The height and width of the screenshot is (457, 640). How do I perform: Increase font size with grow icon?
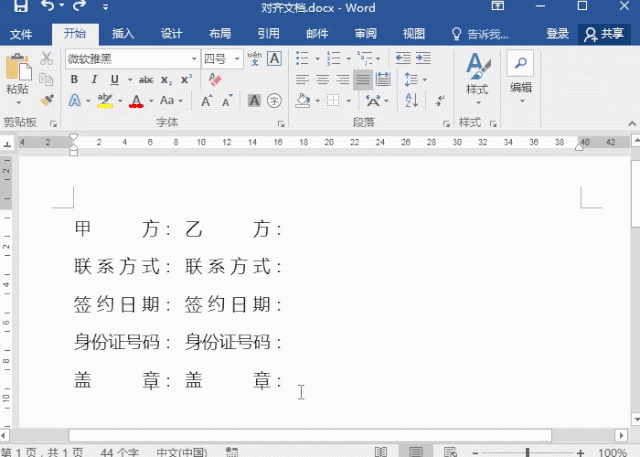point(207,100)
